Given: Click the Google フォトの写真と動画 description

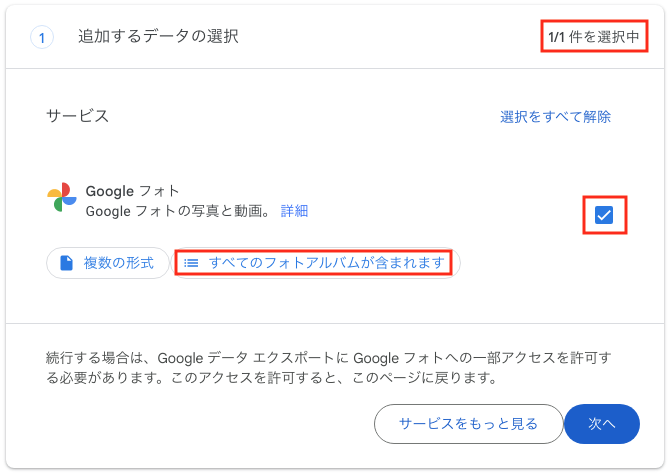Looking at the screenshot, I should pos(178,211).
